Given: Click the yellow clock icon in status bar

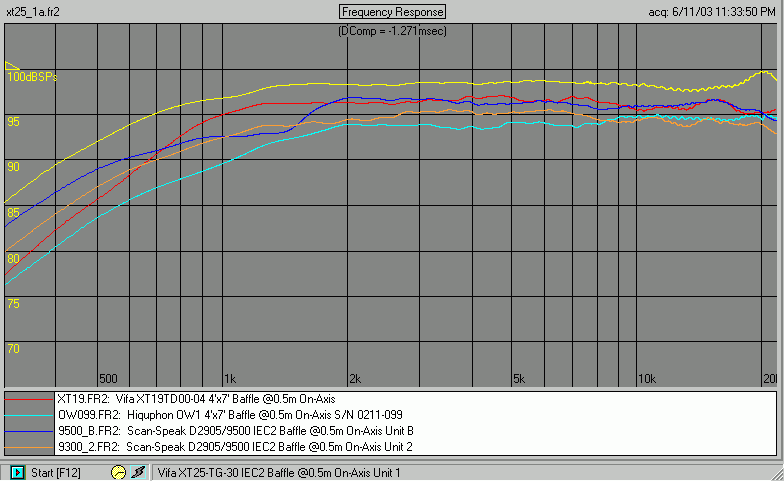Looking at the screenshot, I should 118,472.
